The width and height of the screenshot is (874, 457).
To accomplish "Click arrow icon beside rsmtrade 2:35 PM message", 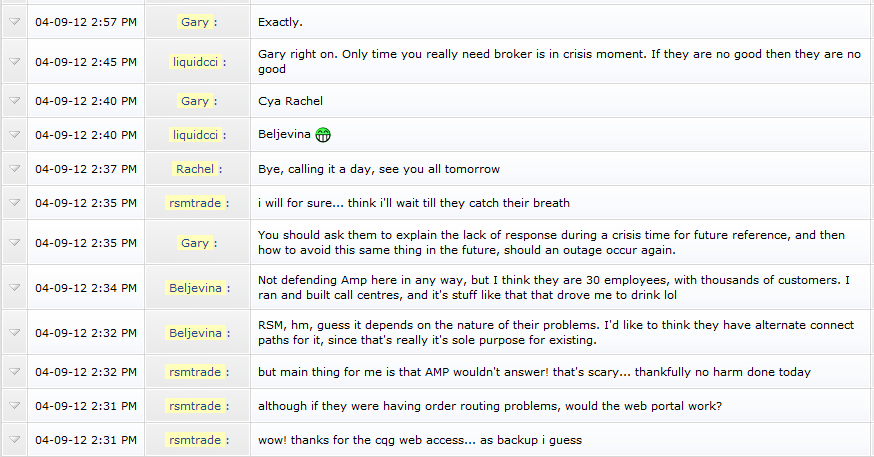I will coord(14,203).
